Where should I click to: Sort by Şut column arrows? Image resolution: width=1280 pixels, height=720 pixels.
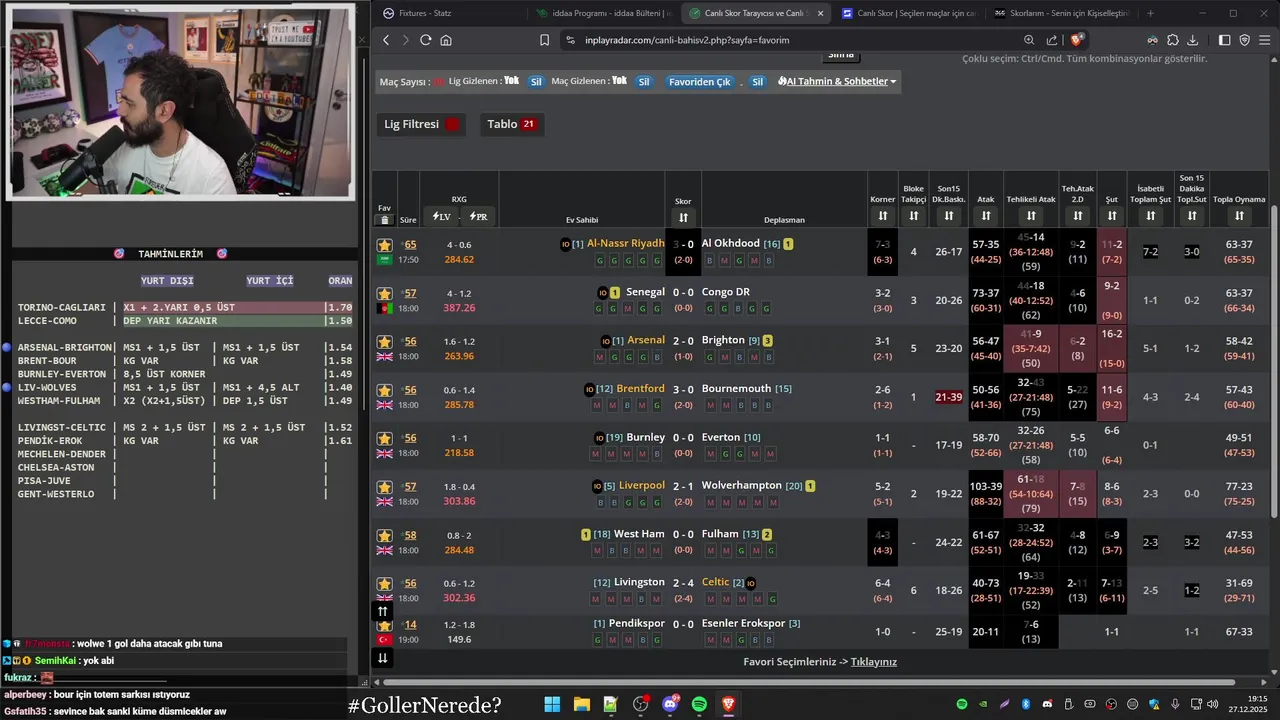[x=1111, y=216]
